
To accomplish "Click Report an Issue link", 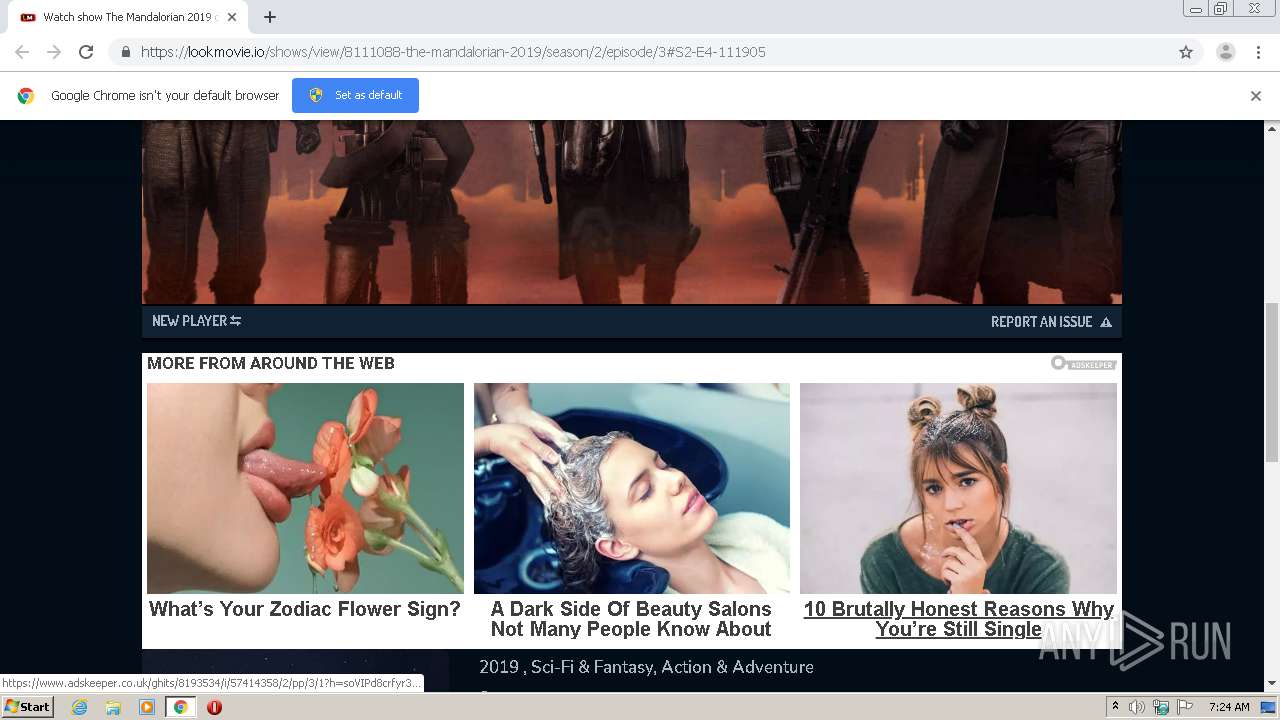I will pyautogui.click(x=1051, y=322).
